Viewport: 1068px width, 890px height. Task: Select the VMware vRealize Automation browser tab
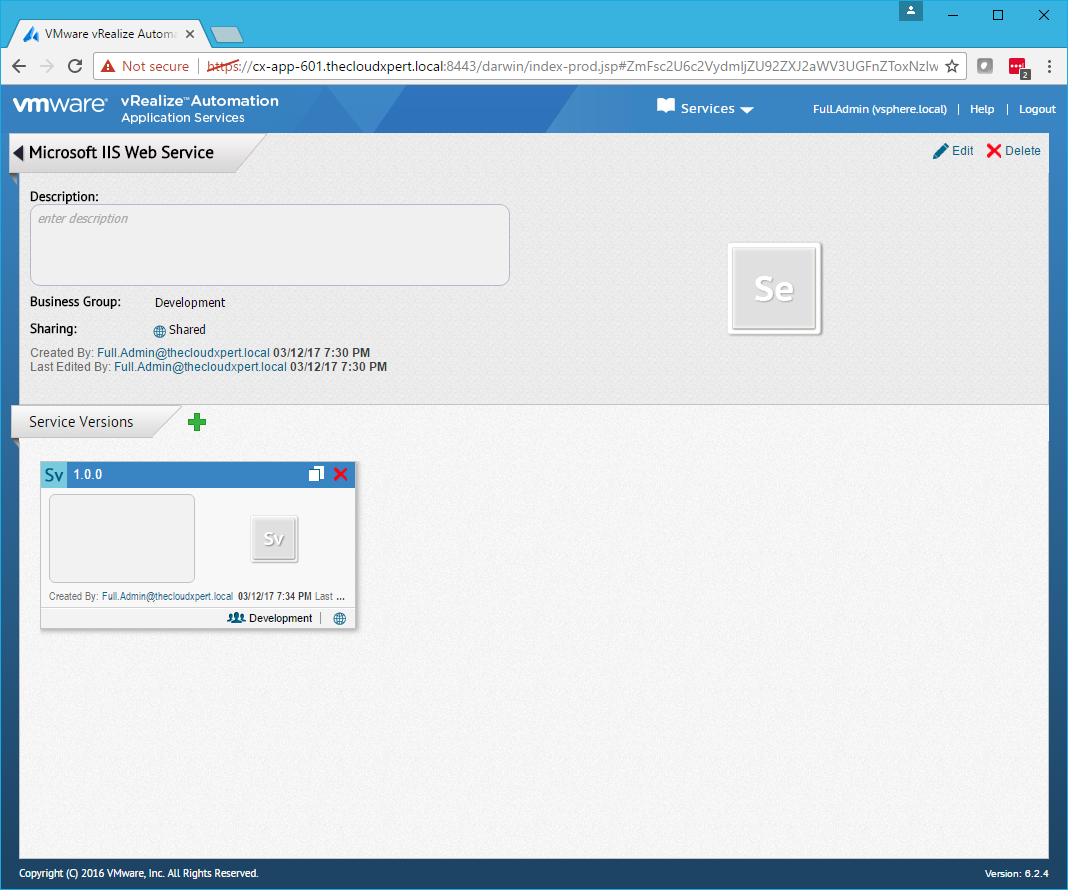110,33
